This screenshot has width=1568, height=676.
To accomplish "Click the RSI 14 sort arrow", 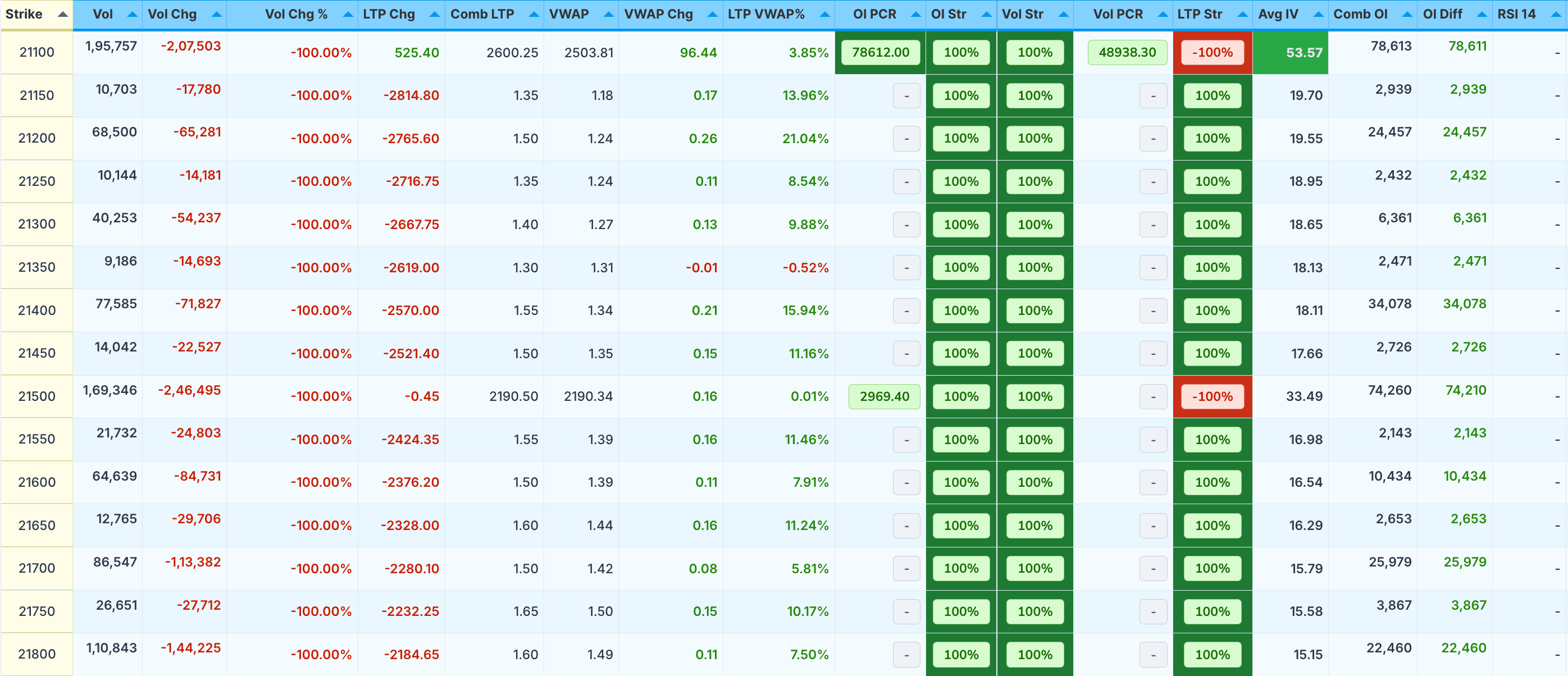I will (x=1556, y=14).
